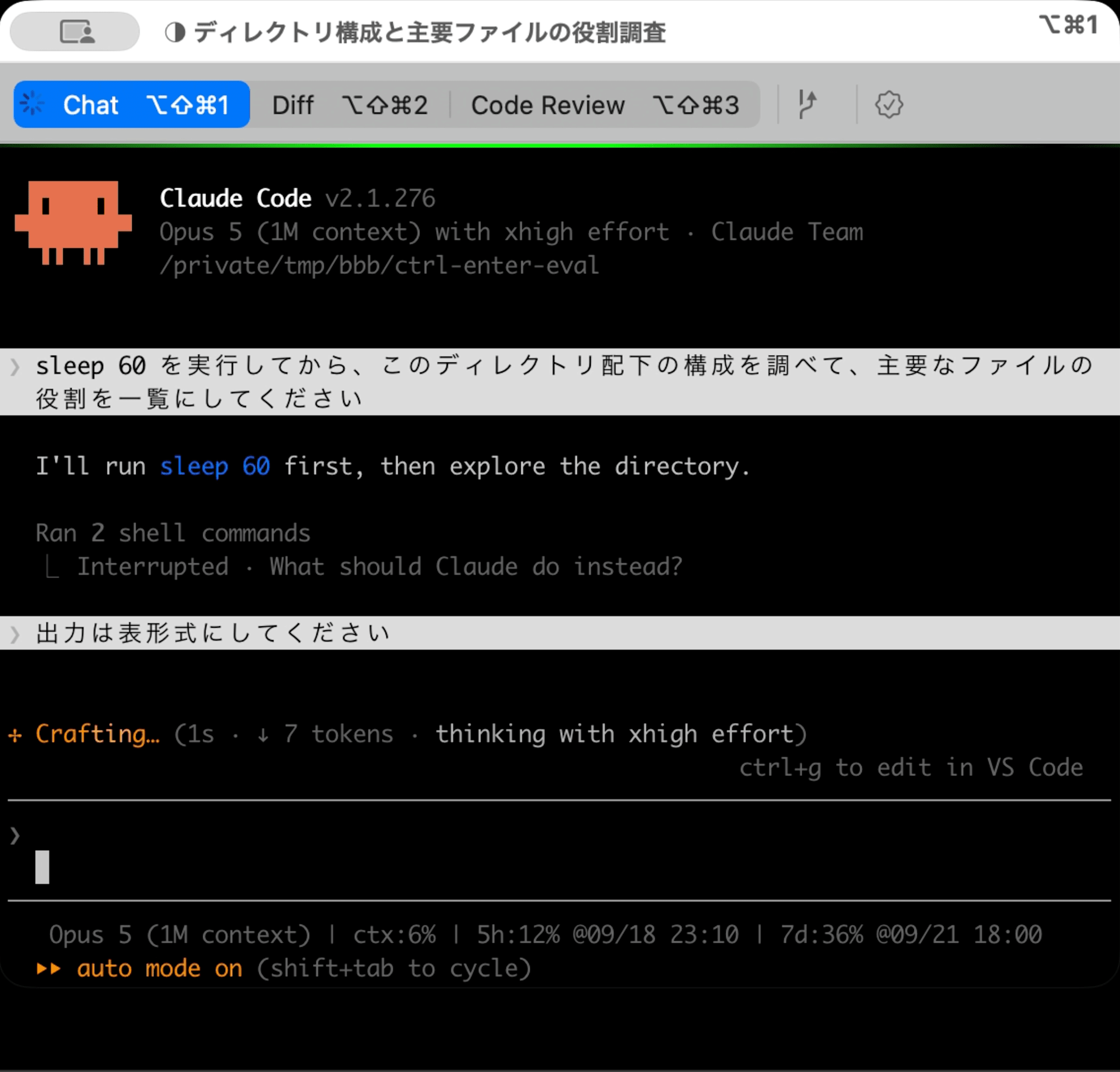
Task: Click the blue sleep 60 code text
Action: coord(214,467)
